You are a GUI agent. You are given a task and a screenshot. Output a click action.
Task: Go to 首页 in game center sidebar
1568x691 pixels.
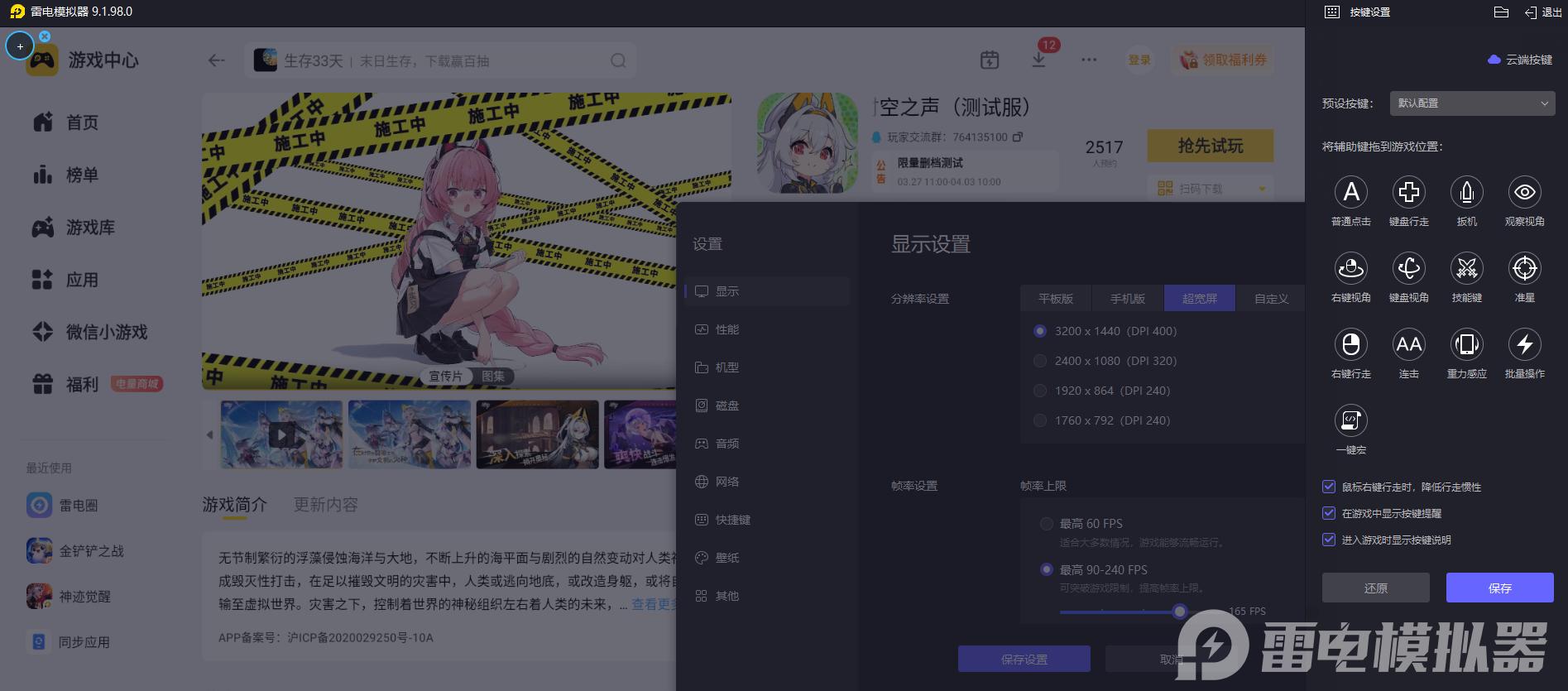(66, 122)
